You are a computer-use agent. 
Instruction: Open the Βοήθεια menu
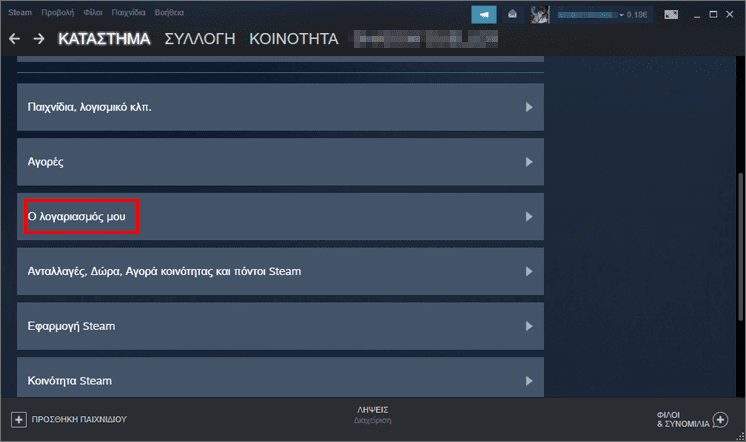coord(169,12)
